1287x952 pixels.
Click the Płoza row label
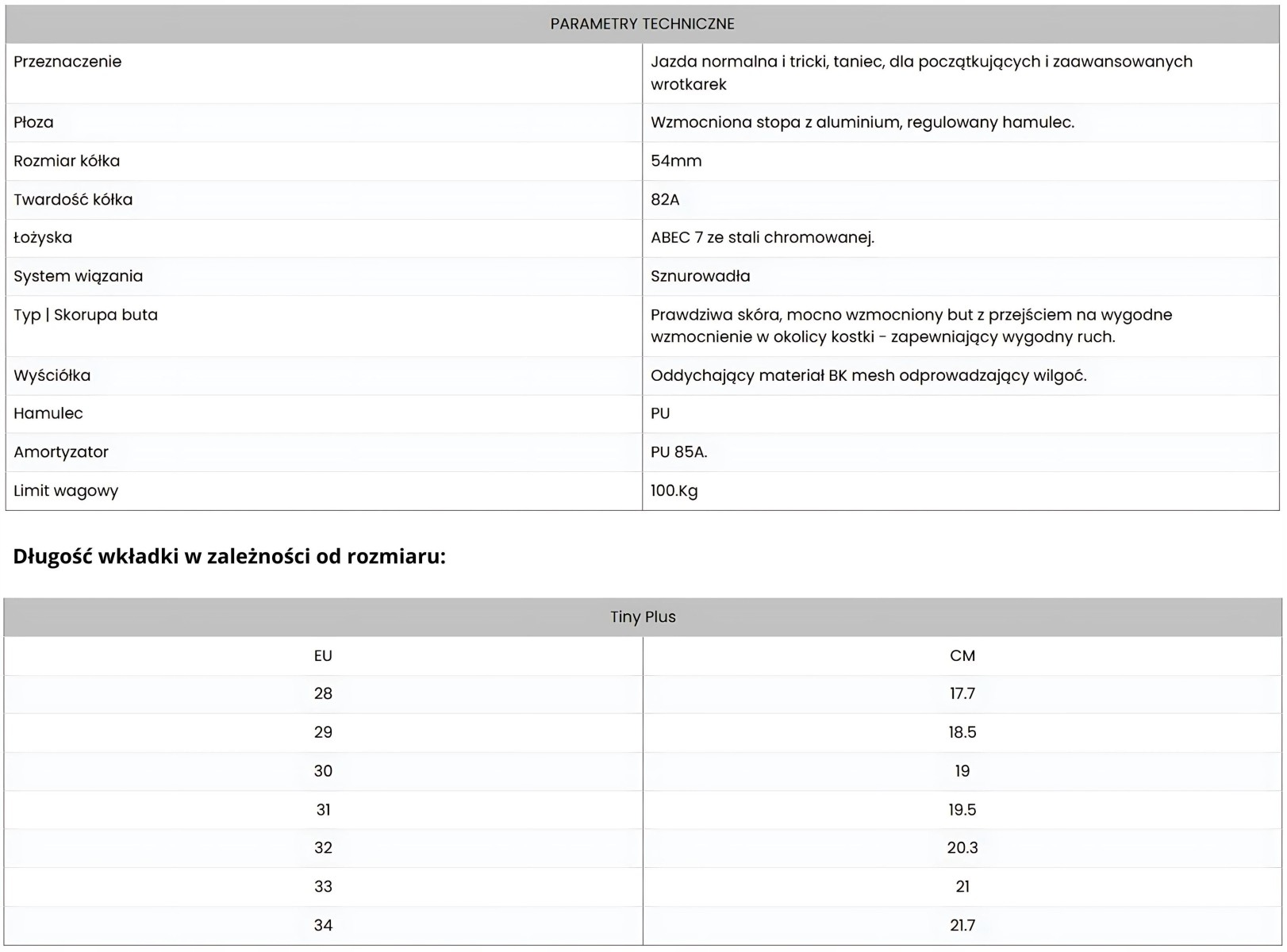coord(33,122)
